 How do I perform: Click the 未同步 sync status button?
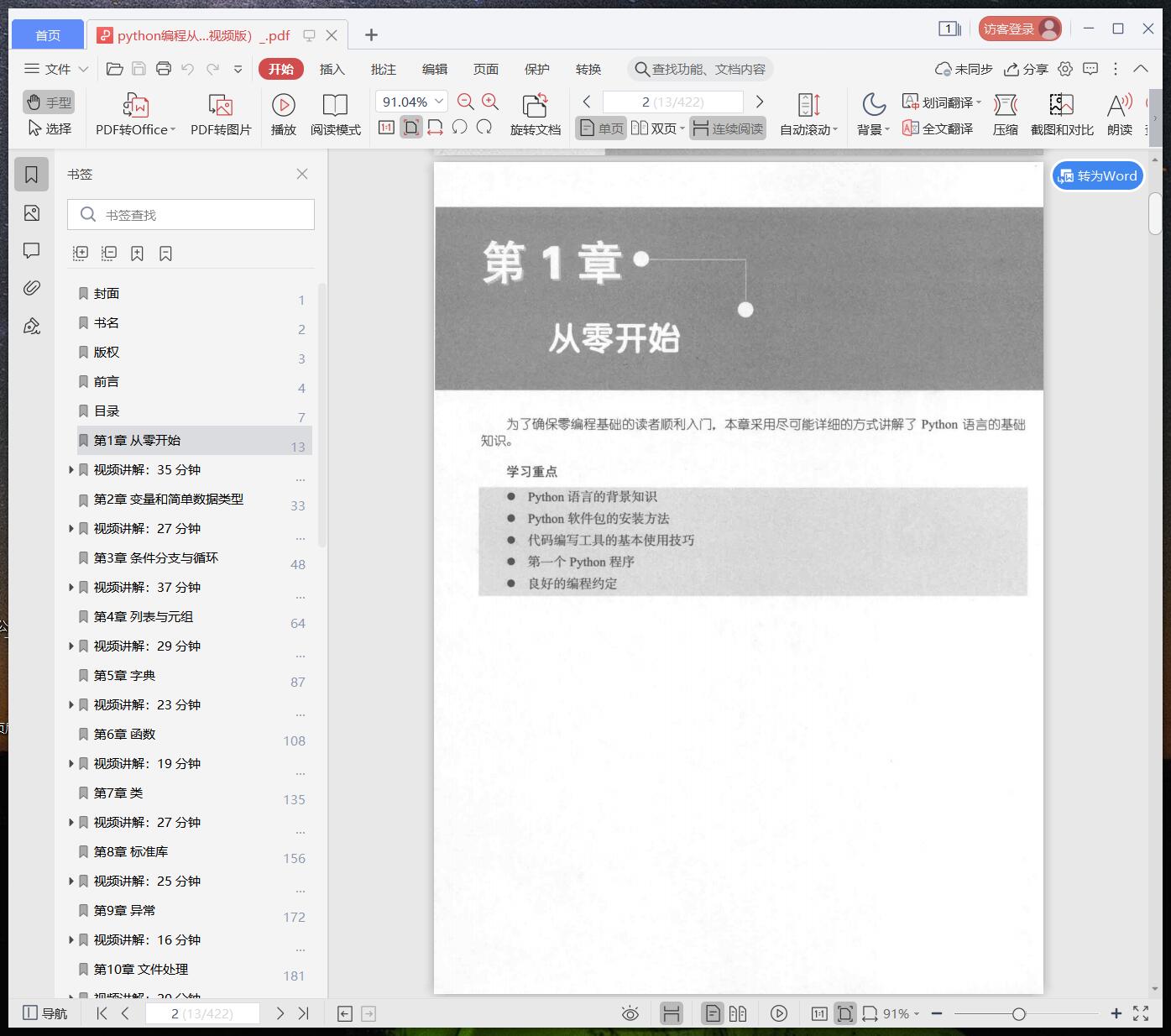(964, 69)
